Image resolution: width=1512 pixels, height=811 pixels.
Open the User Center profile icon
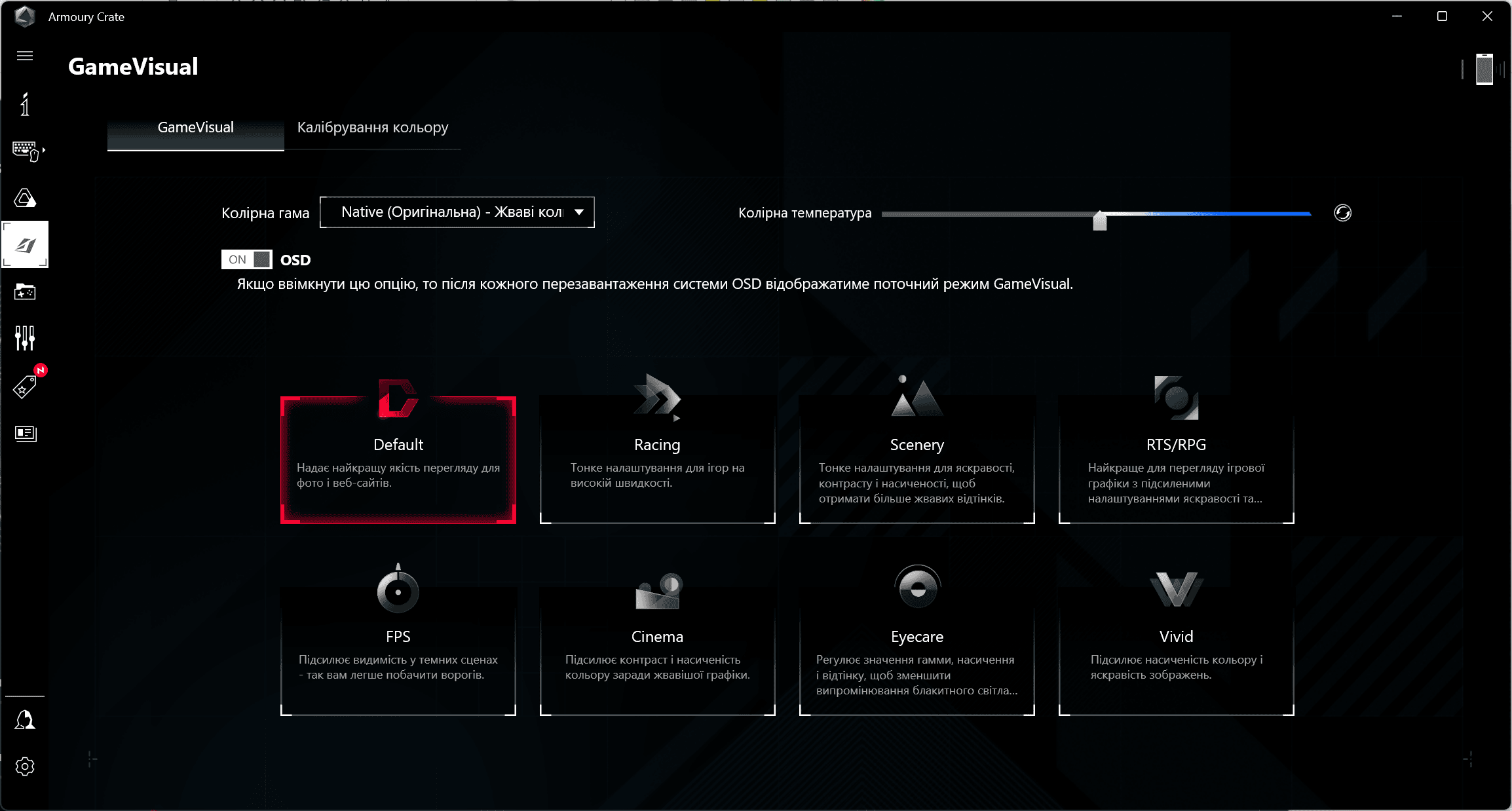(x=25, y=719)
